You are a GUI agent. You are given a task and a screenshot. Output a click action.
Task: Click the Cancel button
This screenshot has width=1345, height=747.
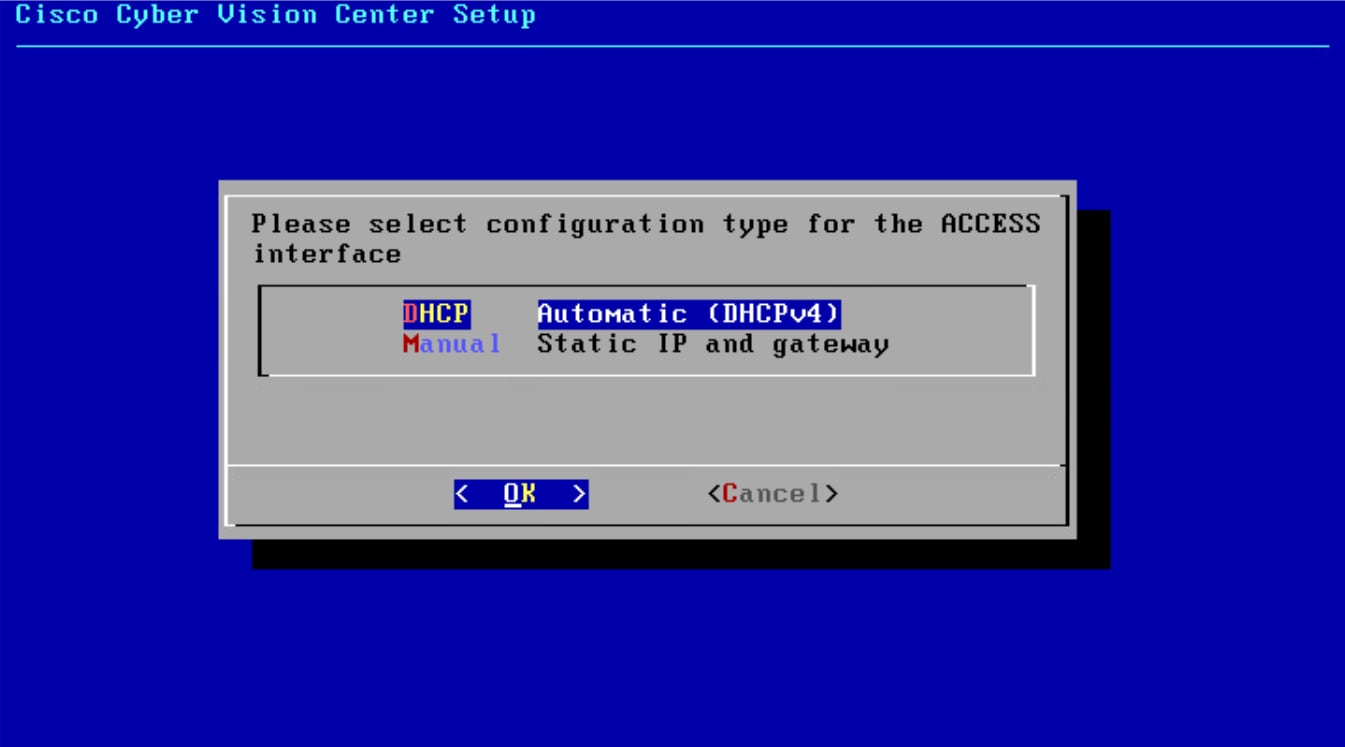tap(772, 493)
